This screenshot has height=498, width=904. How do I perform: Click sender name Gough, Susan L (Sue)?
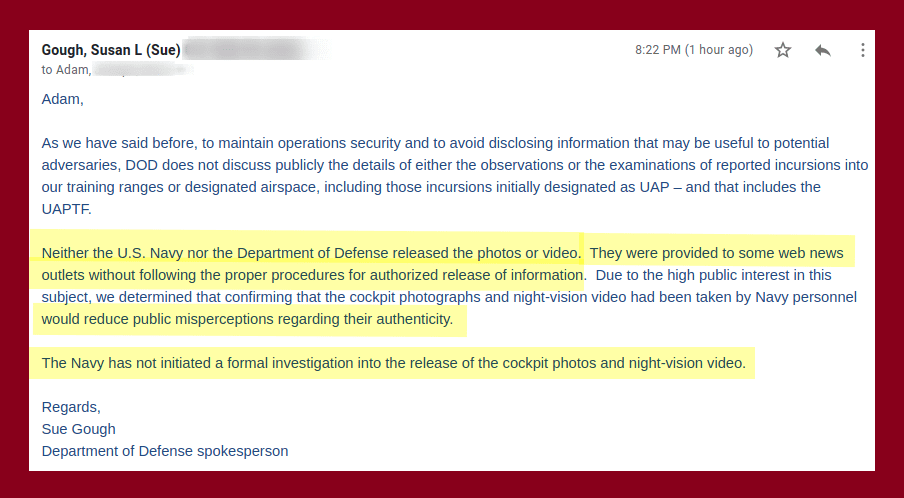pos(111,50)
